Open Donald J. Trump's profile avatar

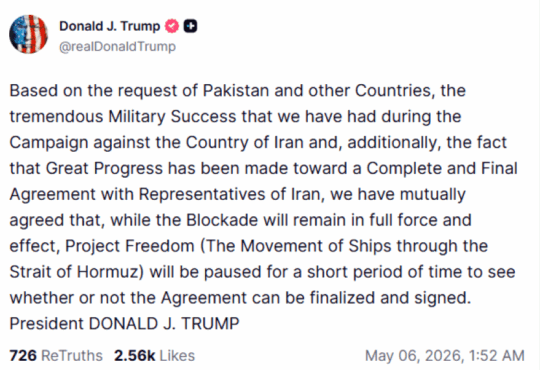29,34
